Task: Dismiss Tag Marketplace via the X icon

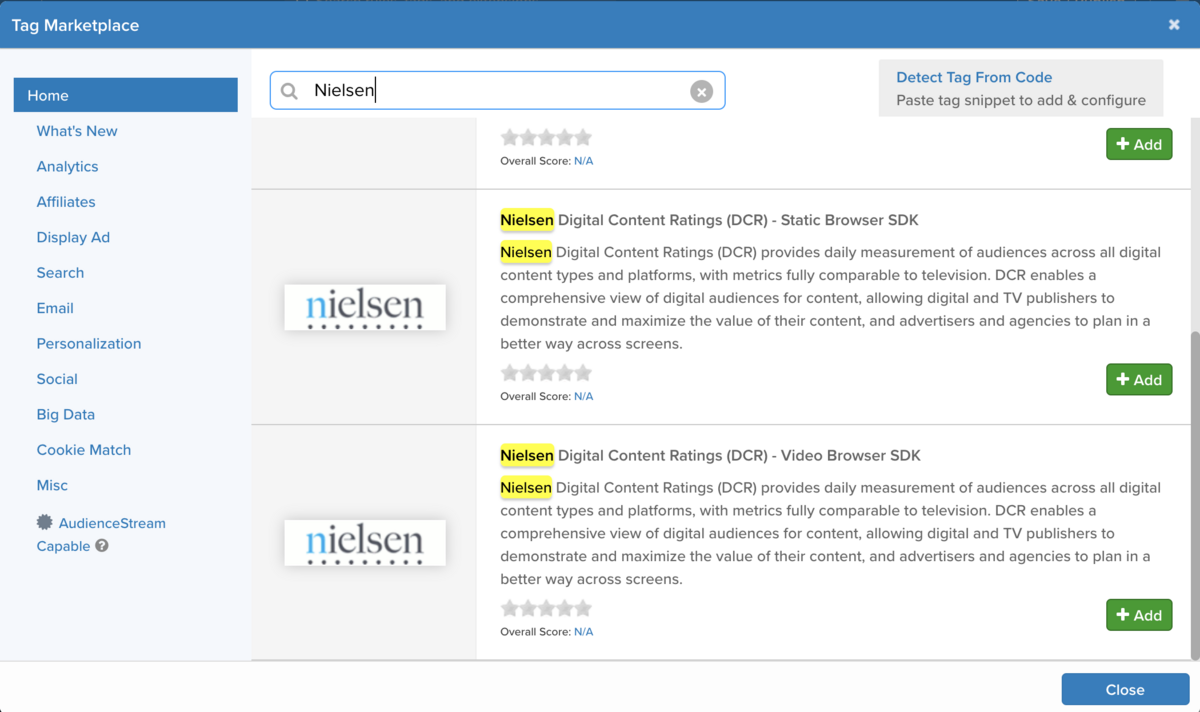Action: pos(1173,23)
